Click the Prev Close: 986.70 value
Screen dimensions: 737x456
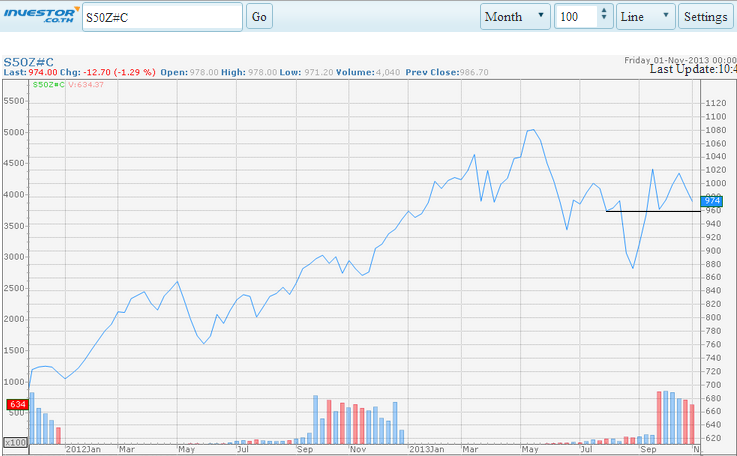474,72
